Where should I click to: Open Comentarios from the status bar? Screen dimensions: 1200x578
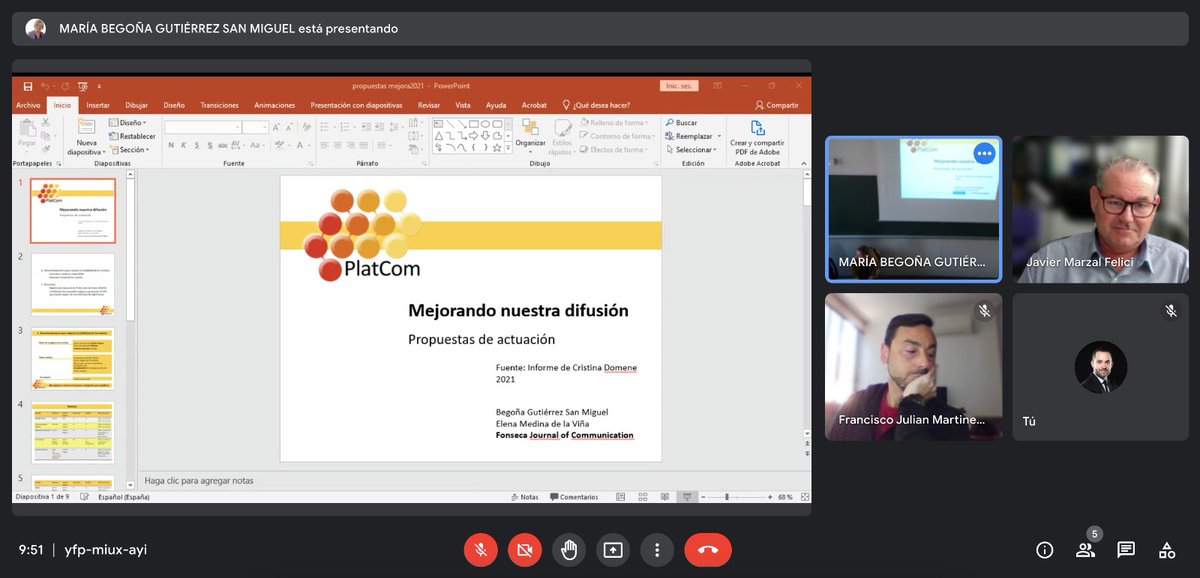(572, 497)
